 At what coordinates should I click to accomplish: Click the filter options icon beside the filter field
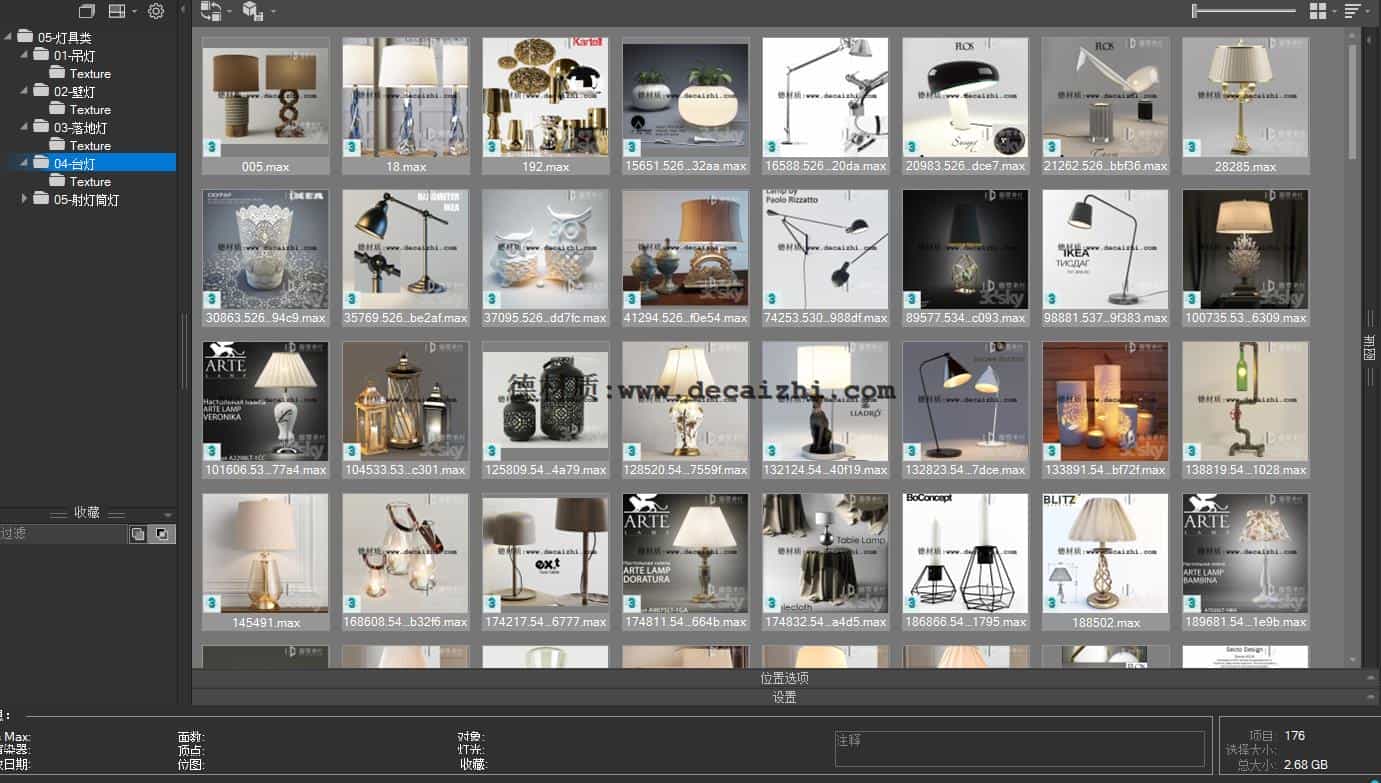click(140, 533)
